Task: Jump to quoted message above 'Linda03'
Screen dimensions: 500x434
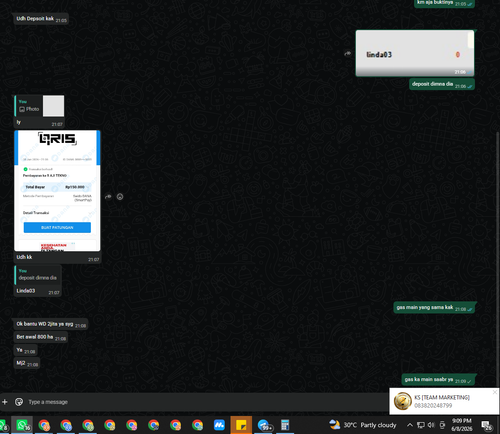Action: pyautogui.click(x=38, y=275)
